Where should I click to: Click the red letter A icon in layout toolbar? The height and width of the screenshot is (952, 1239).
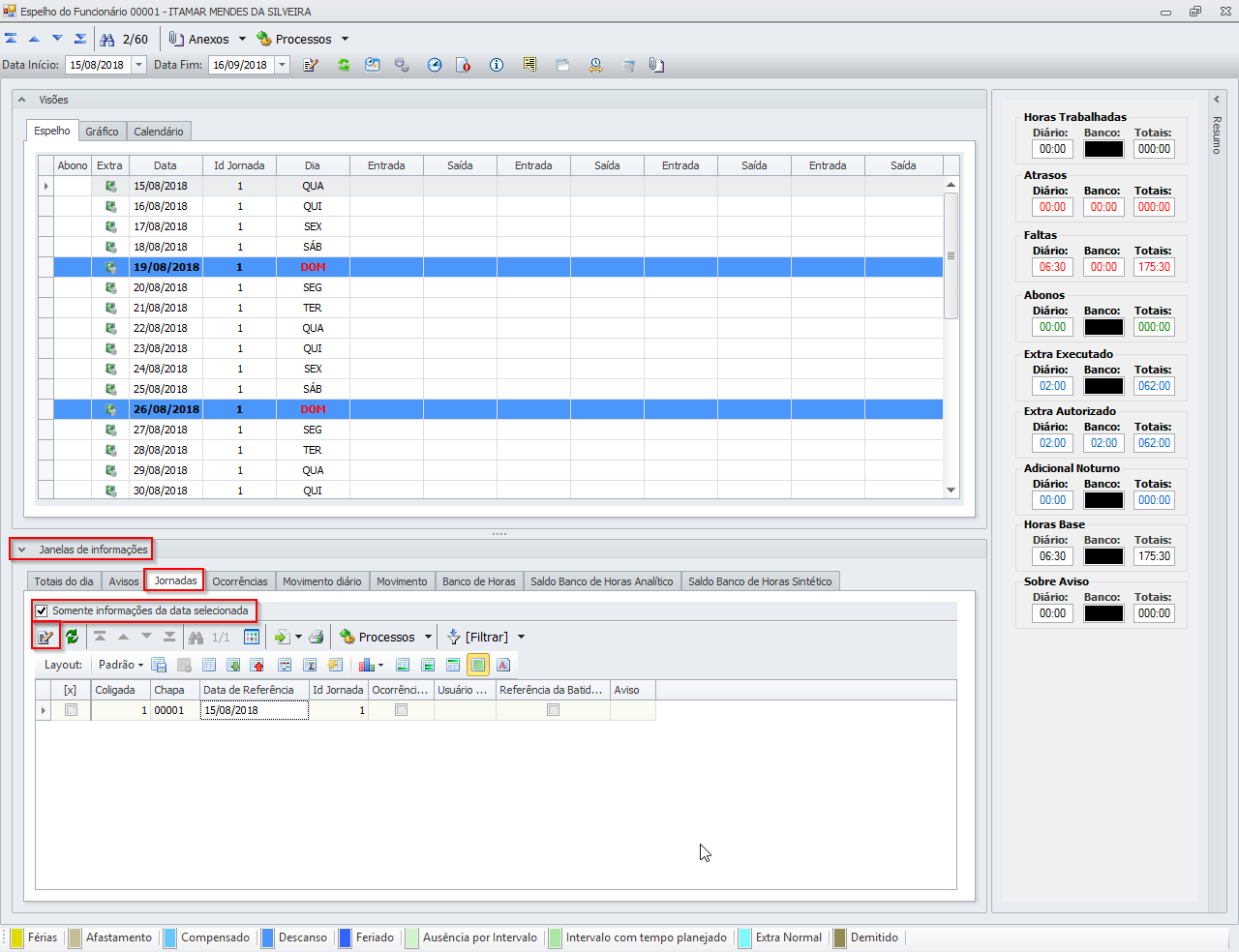[x=503, y=665]
